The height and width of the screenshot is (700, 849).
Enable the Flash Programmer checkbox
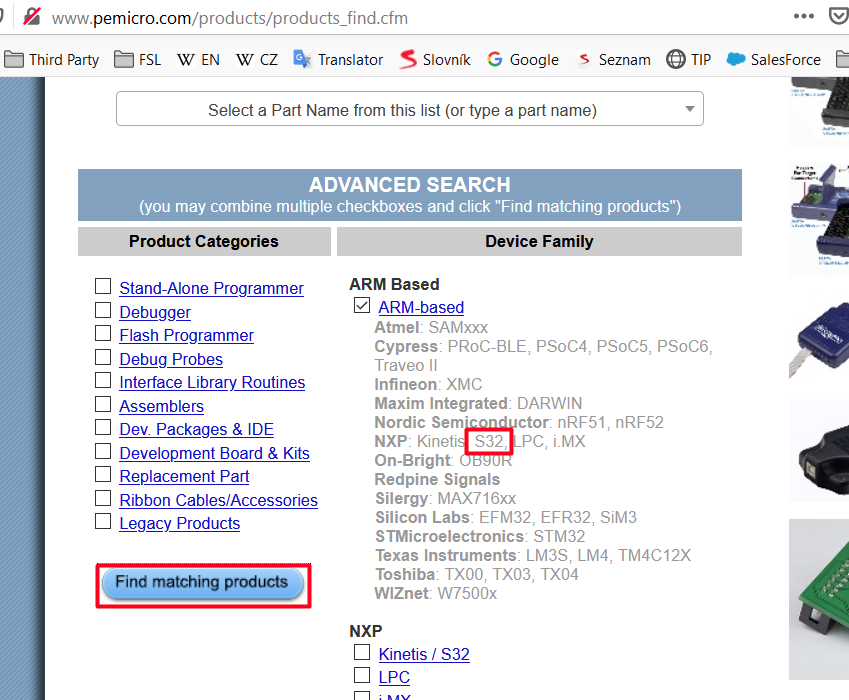tap(103, 335)
